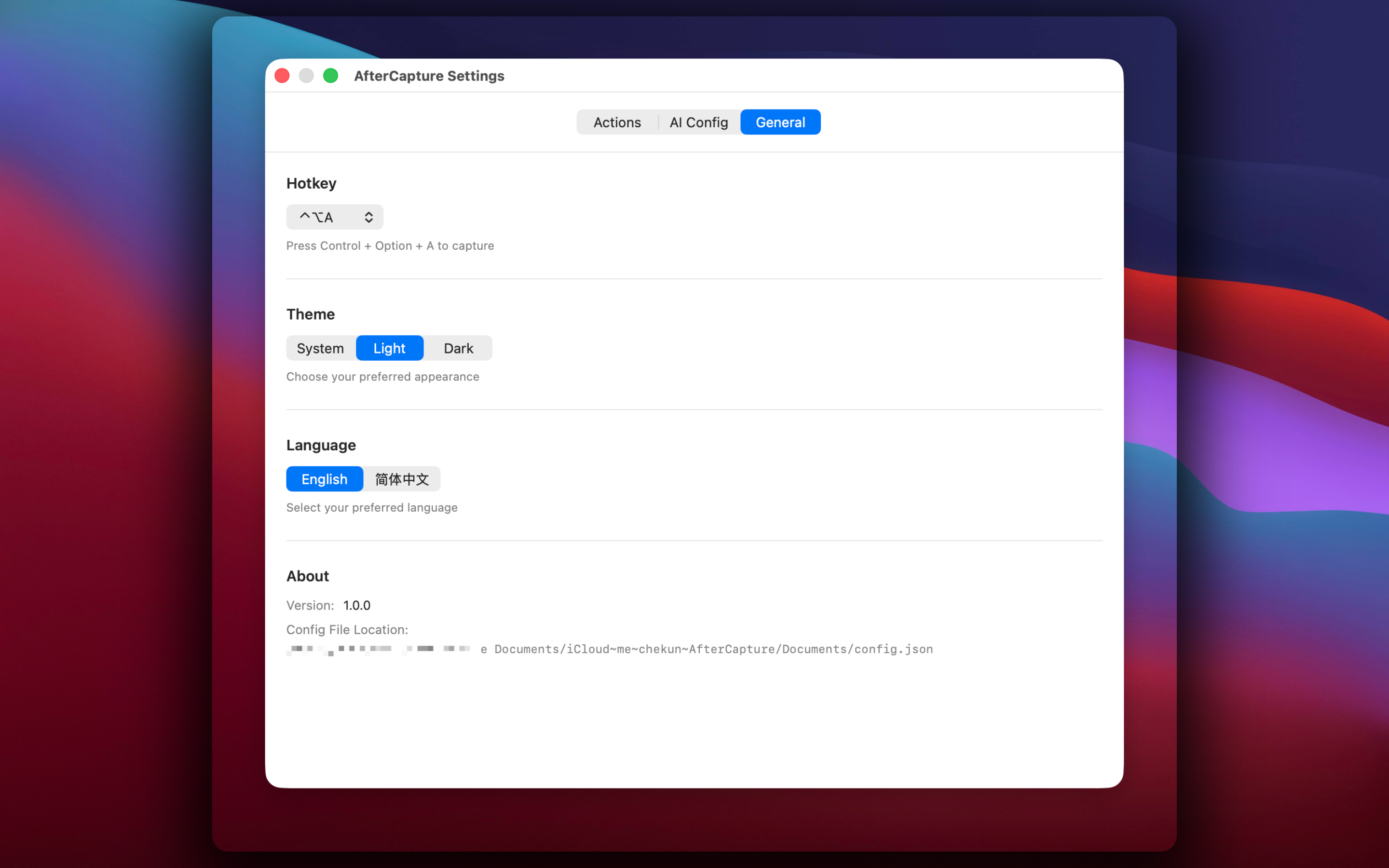This screenshot has height=868, width=1389.
Task: Click the version number 1.0.0
Action: coord(357,606)
